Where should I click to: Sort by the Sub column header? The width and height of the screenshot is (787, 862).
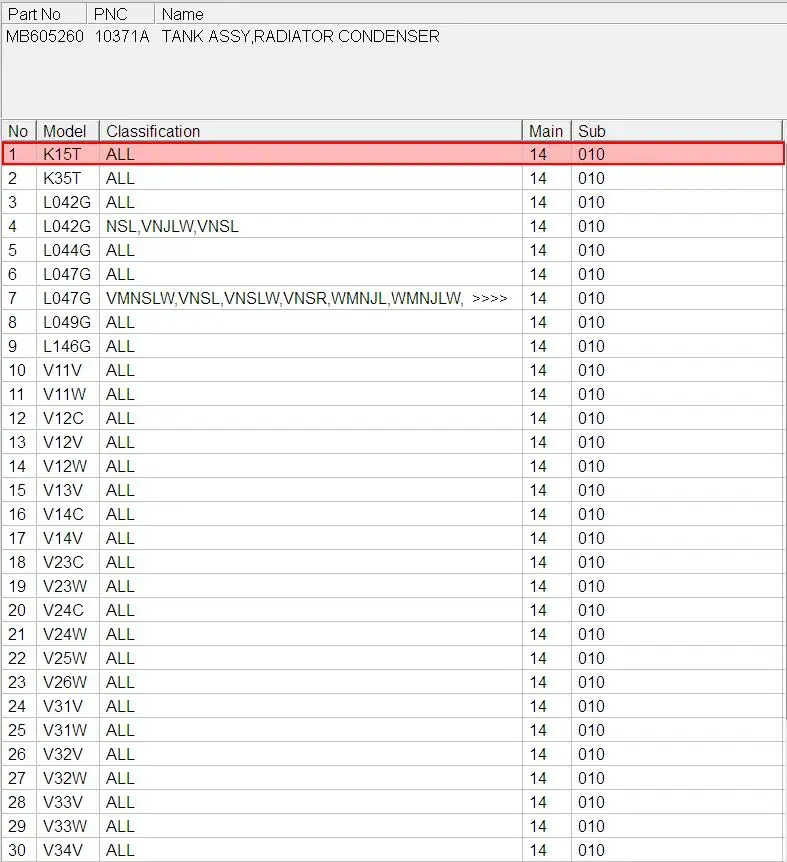coord(677,131)
